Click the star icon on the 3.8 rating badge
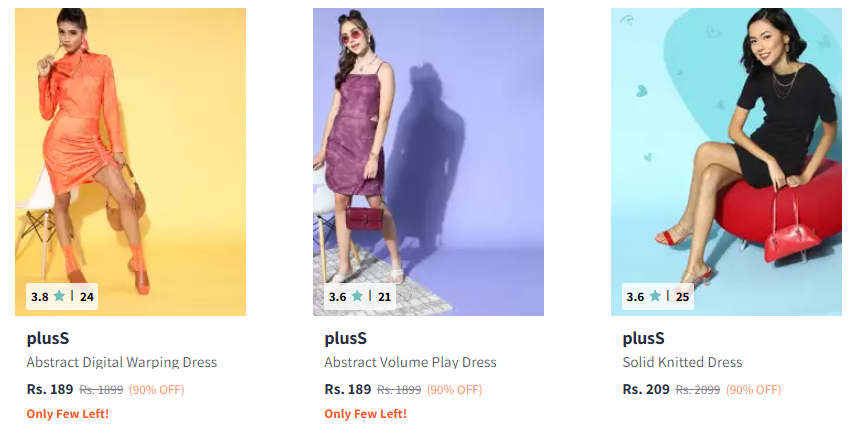This screenshot has width=855, height=433. point(59,296)
